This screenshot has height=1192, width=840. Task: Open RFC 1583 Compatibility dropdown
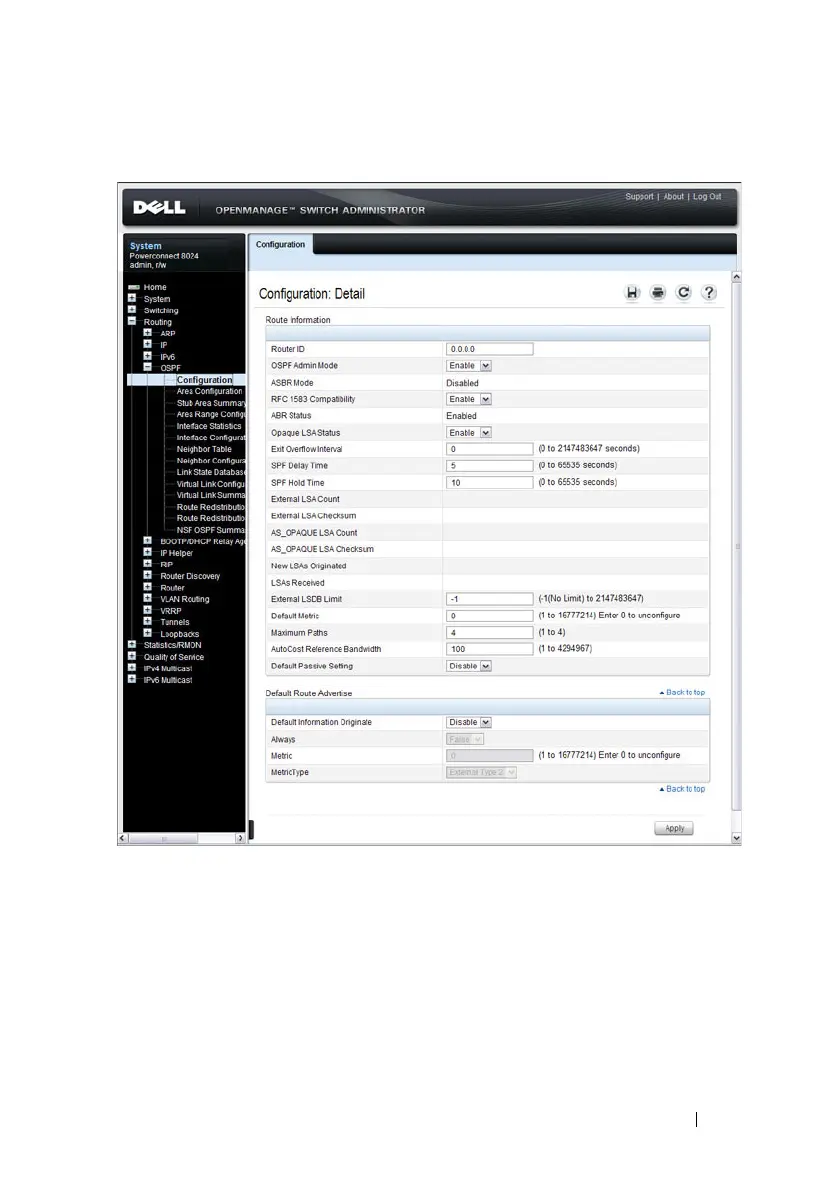[469, 399]
